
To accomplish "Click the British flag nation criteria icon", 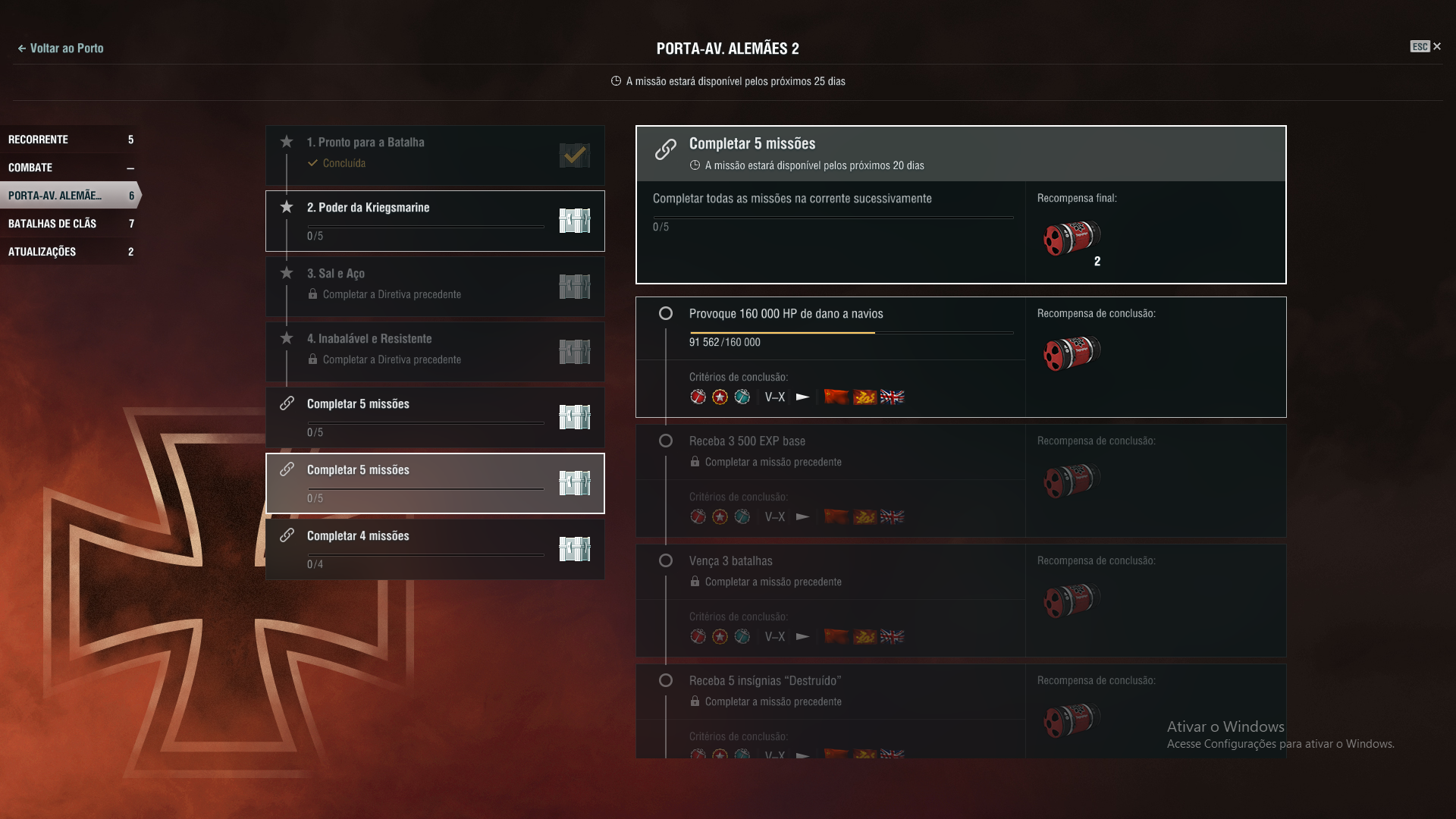I will pos(893,397).
